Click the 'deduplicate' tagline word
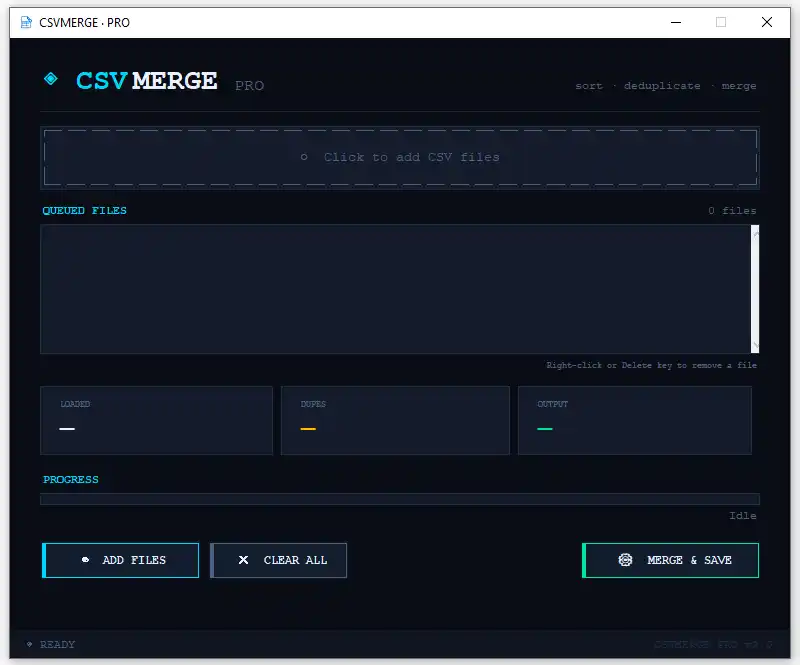Screen dimensions: 800x665 (x=662, y=86)
